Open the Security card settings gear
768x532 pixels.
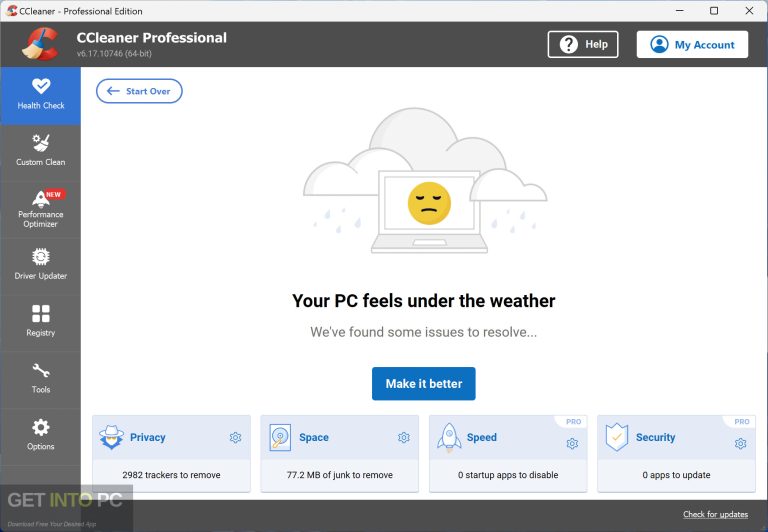coord(741,443)
